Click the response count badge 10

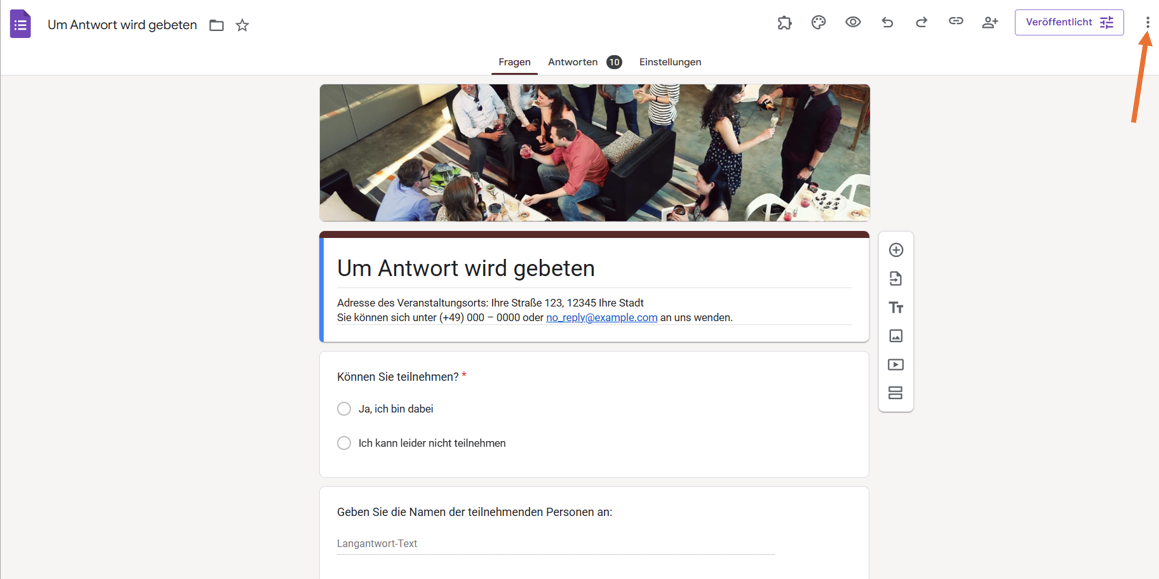click(614, 62)
